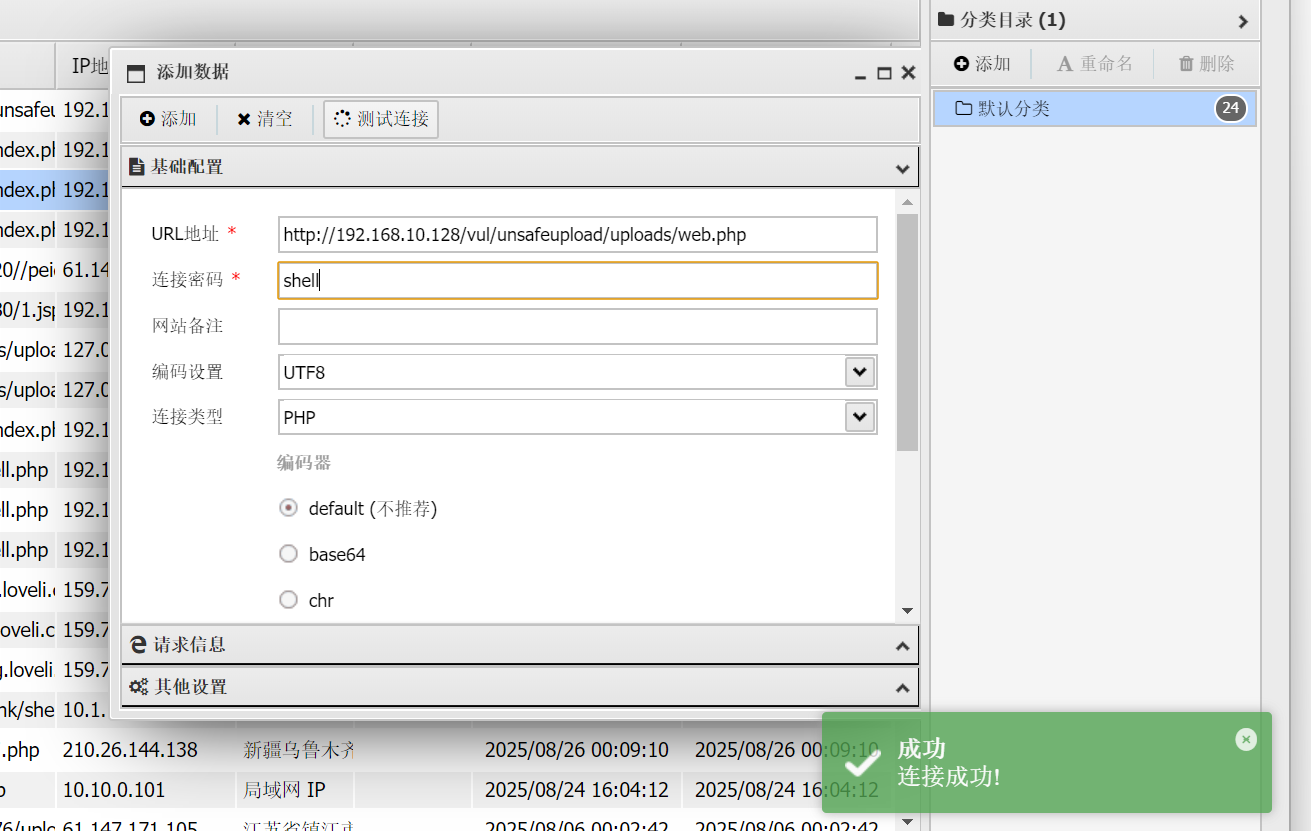Close the green success notification
The height and width of the screenshot is (831, 1311).
[1245, 739]
